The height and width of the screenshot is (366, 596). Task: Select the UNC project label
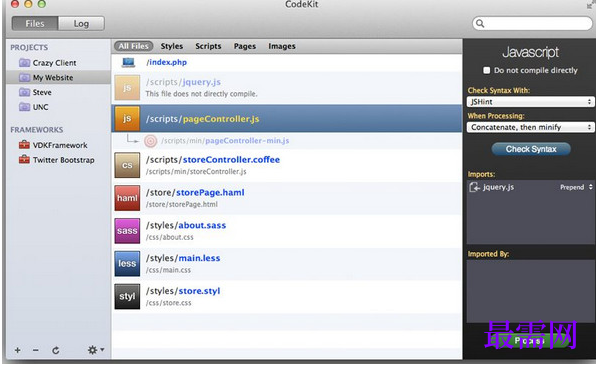(40, 107)
